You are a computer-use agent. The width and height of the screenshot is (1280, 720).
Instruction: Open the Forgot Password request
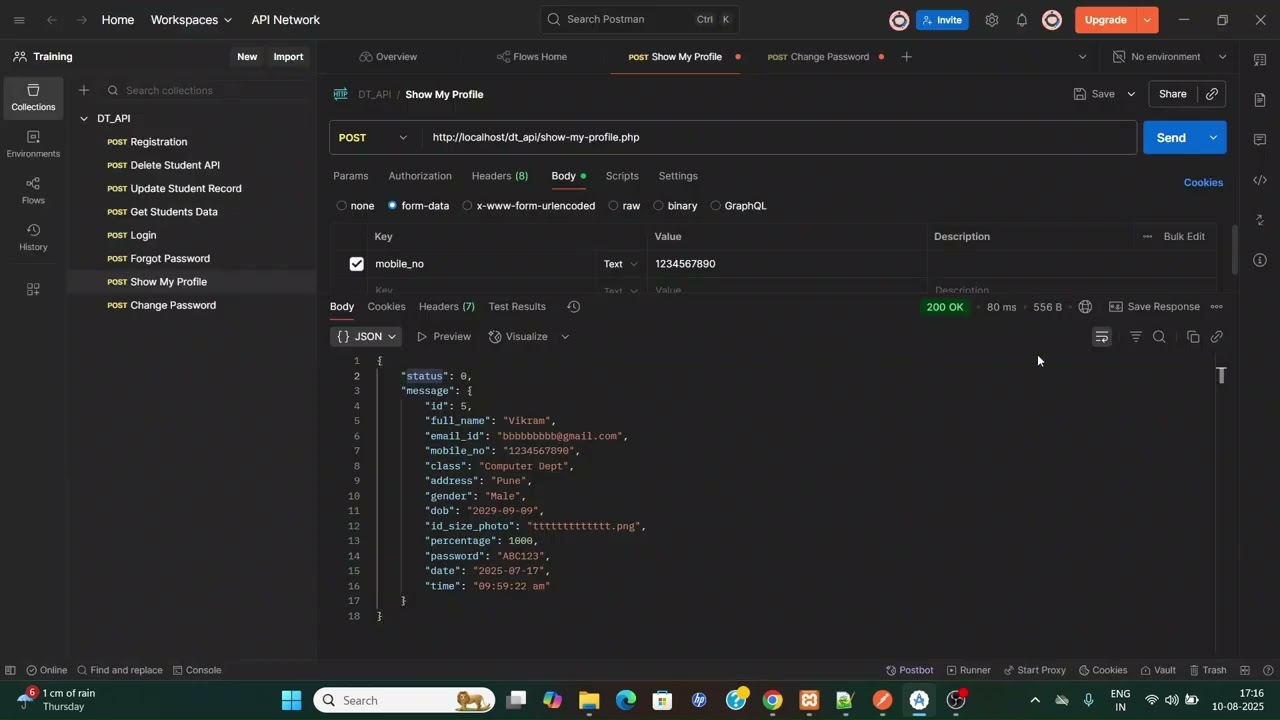pyautogui.click(x=170, y=259)
